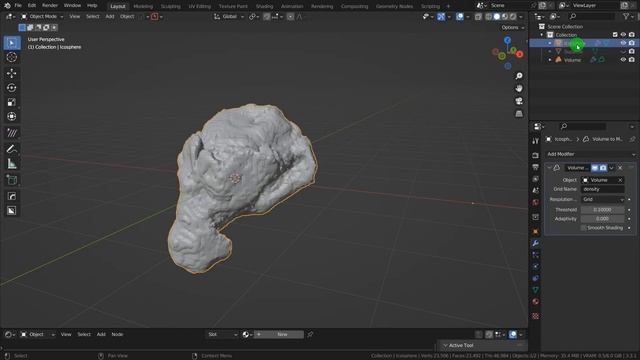Choose the Move tool in viewport toolbar
The width and height of the screenshot is (640, 360).
tap(12, 73)
